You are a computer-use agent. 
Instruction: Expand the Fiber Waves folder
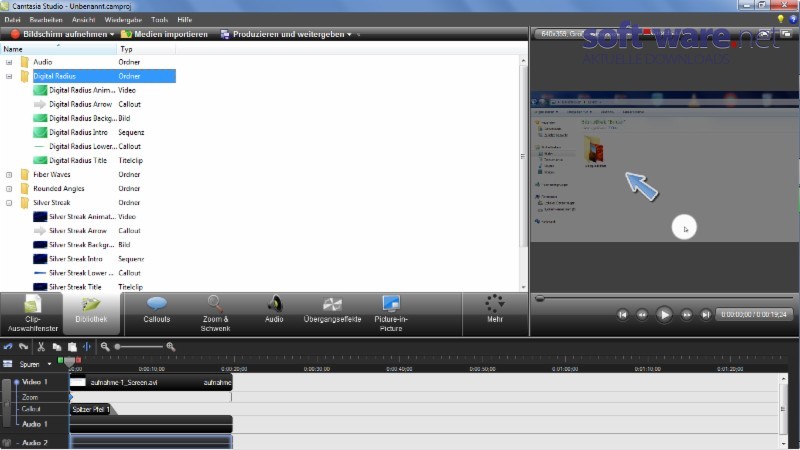(x=9, y=175)
